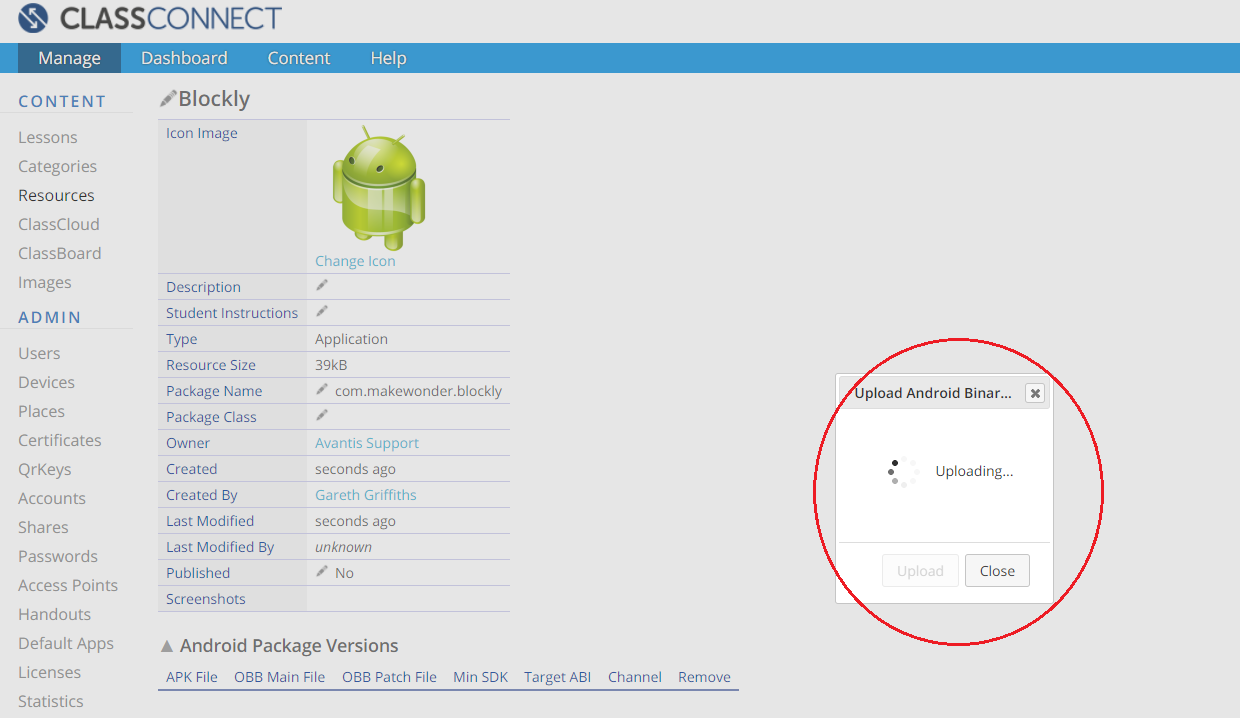Click the unknown Last Modified By value
This screenshot has height=718, width=1240.
tap(343, 547)
